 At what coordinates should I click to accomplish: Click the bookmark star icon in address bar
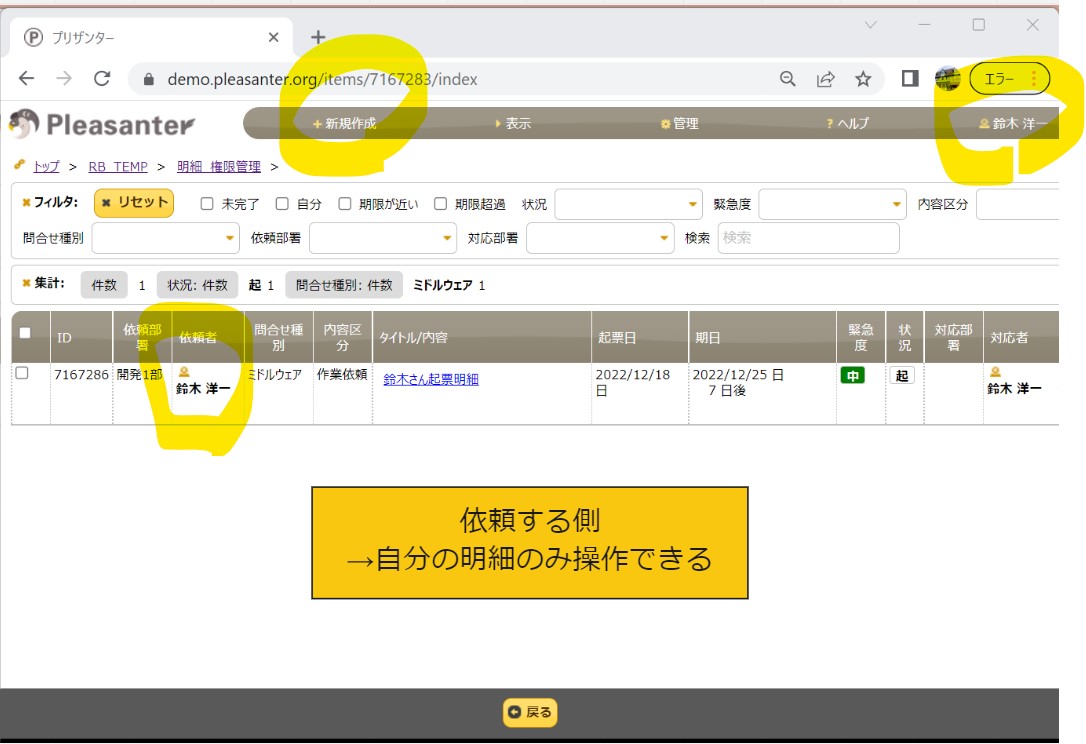coord(863,79)
